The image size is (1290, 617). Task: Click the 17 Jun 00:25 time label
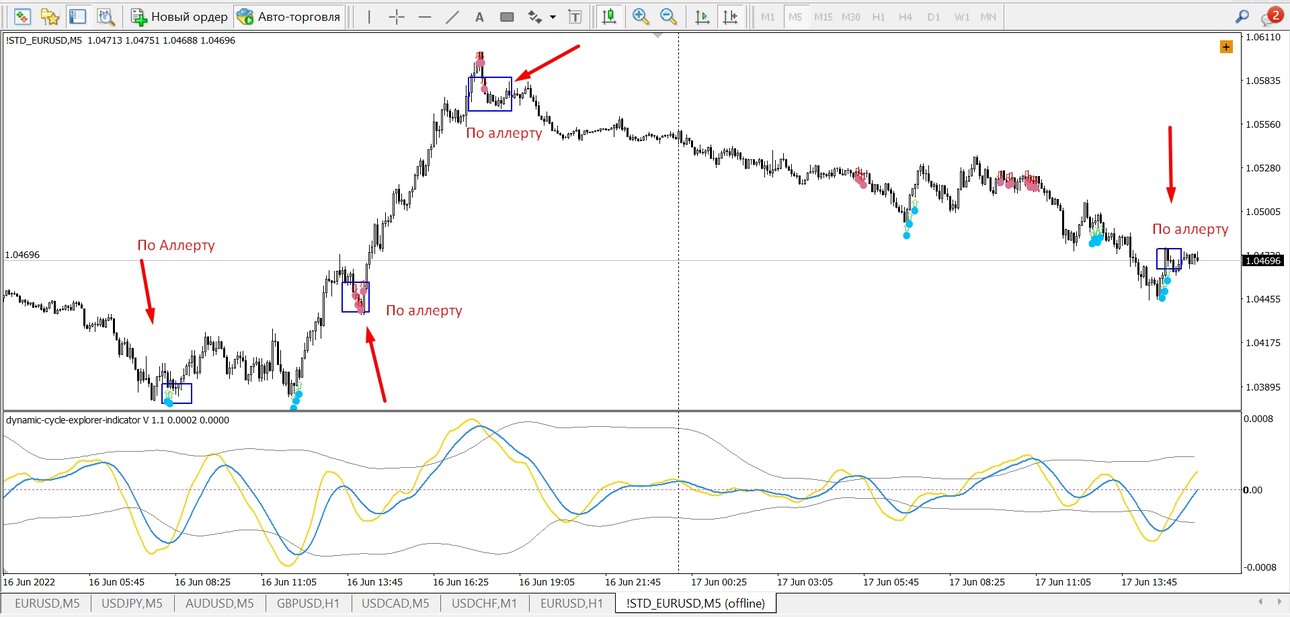[717, 581]
